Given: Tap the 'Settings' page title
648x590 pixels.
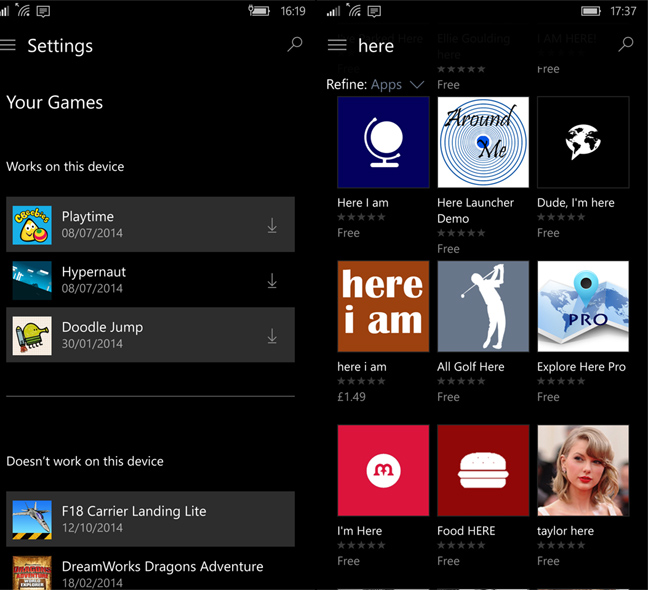Looking at the screenshot, I should coord(60,45).
